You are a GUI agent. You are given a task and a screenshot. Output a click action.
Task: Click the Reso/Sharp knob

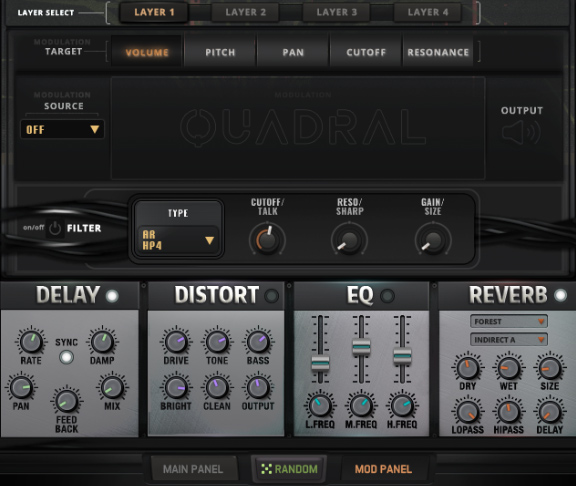349,240
